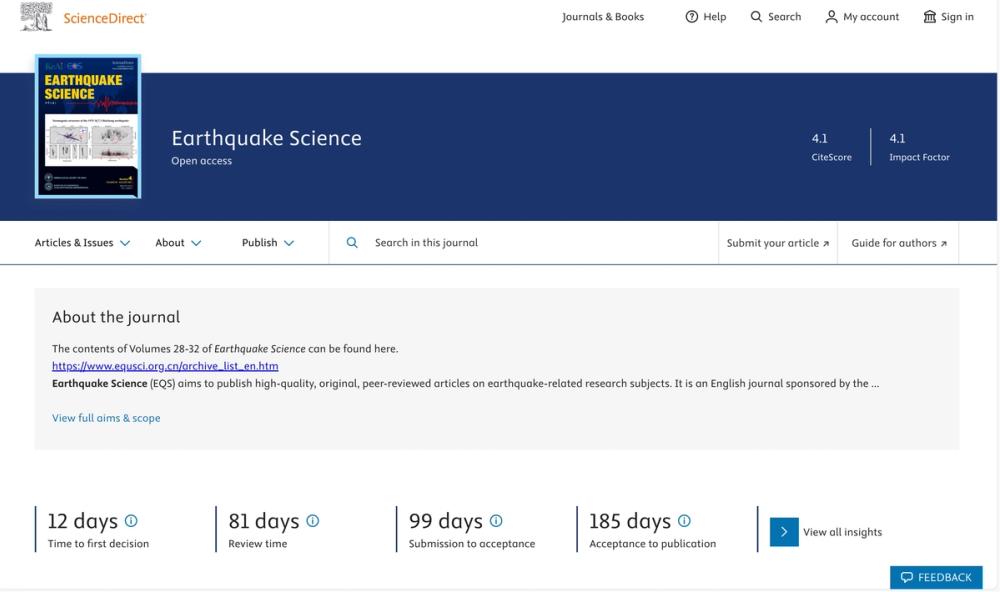Click the Submission to acceptance label
This screenshot has height=592, width=1000.
coord(472,544)
